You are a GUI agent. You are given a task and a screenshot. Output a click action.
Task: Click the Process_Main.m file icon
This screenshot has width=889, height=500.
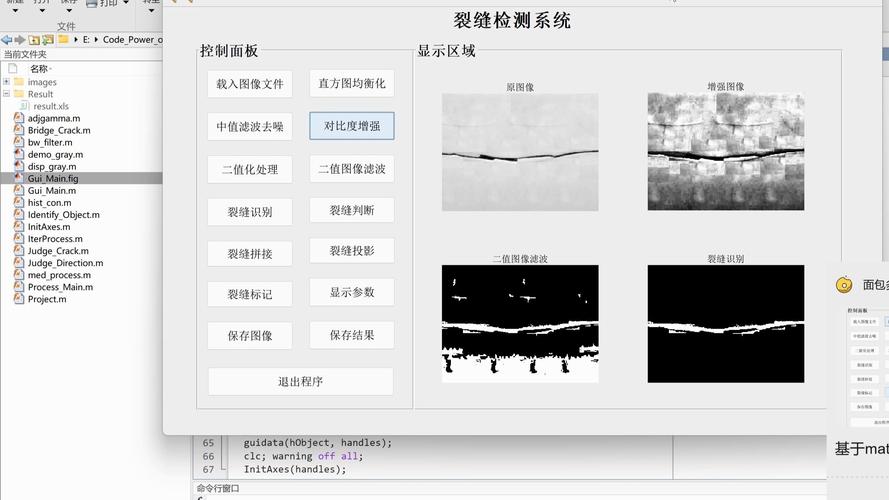19,287
